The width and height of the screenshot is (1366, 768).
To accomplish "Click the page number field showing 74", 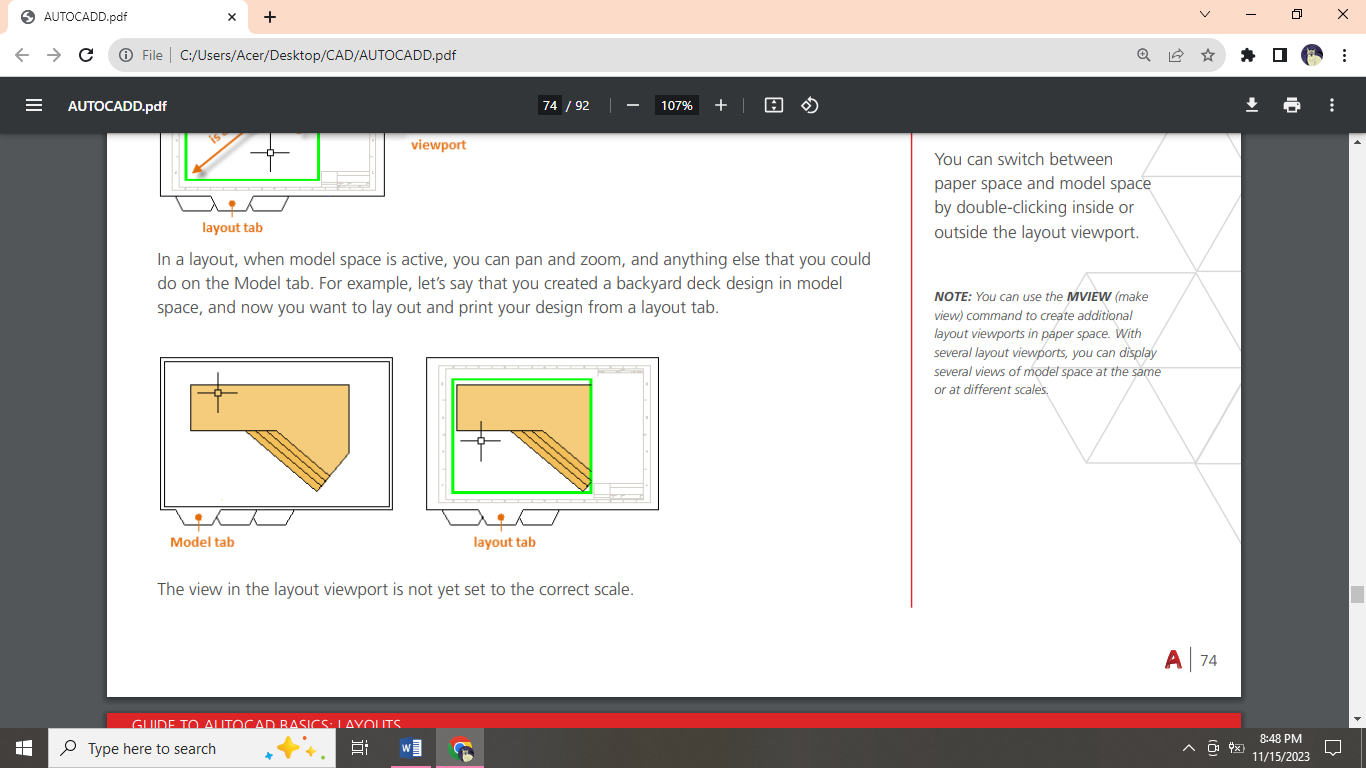I will (x=549, y=105).
